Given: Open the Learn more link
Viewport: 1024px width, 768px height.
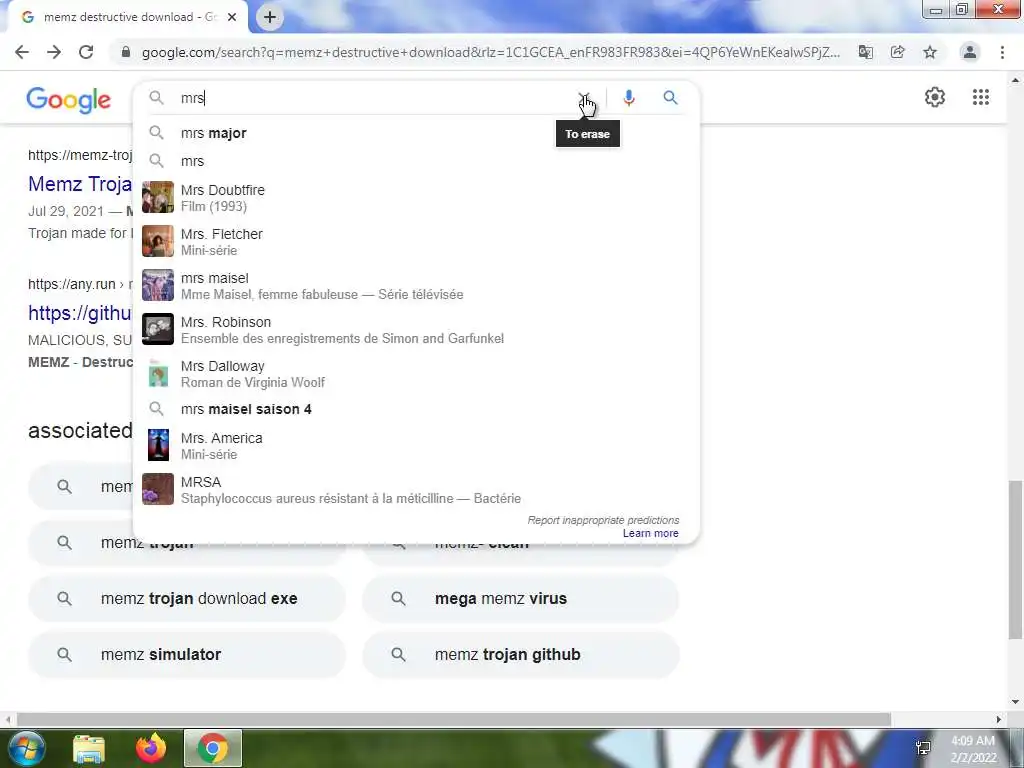Looking at the screenshot, I should point(650,534).
